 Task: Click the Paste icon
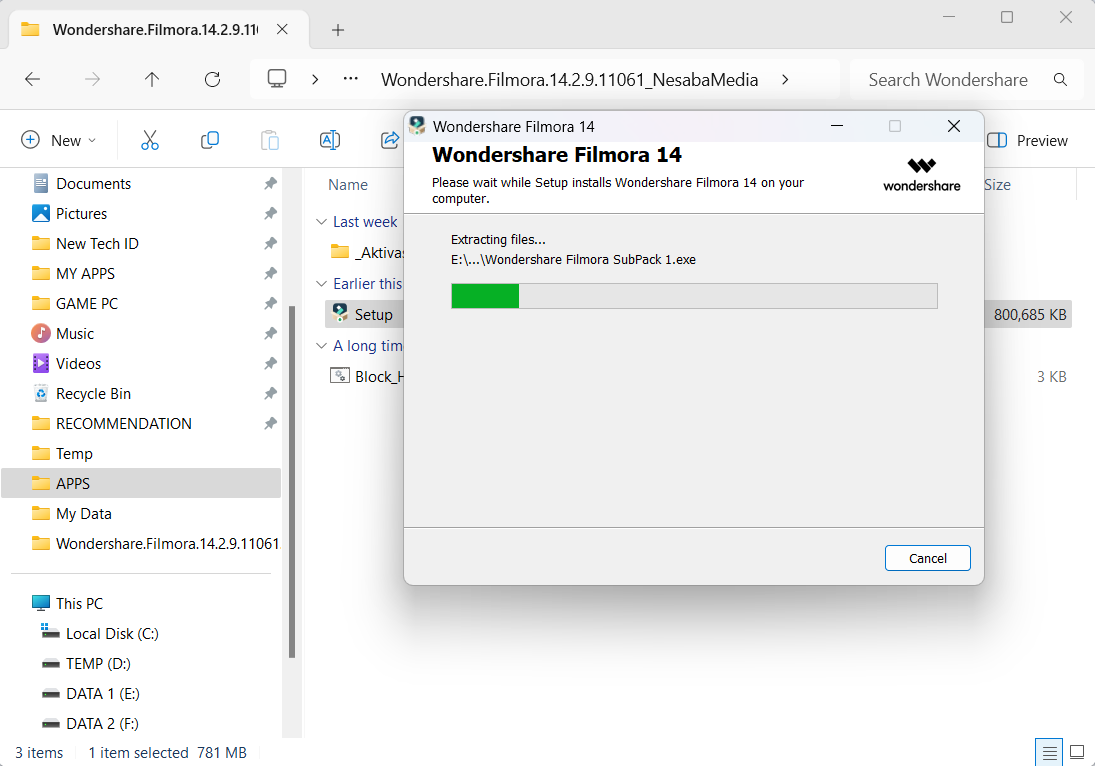click(x=269, y=140)
